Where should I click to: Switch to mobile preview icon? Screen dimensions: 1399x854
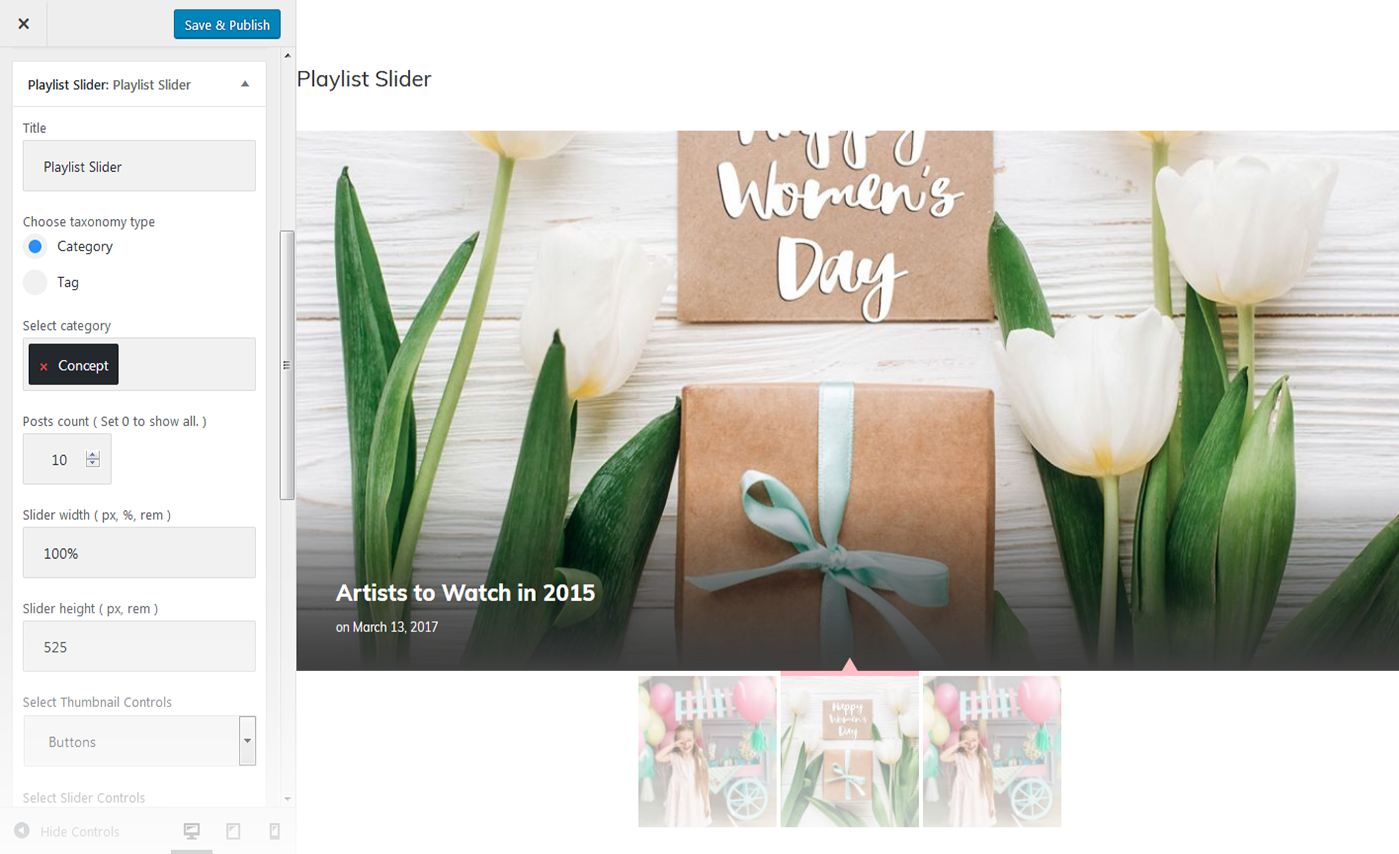275,831
